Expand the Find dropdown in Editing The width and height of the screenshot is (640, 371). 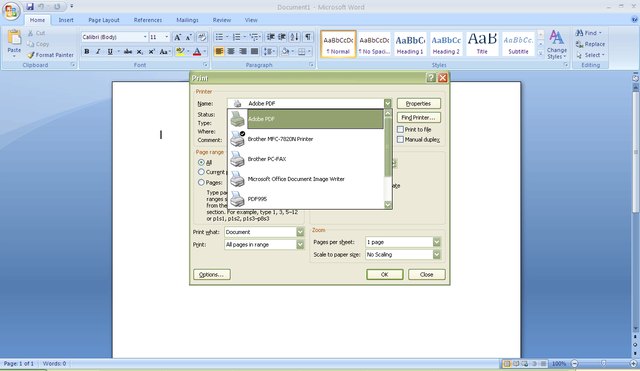(x=600, y=33)
